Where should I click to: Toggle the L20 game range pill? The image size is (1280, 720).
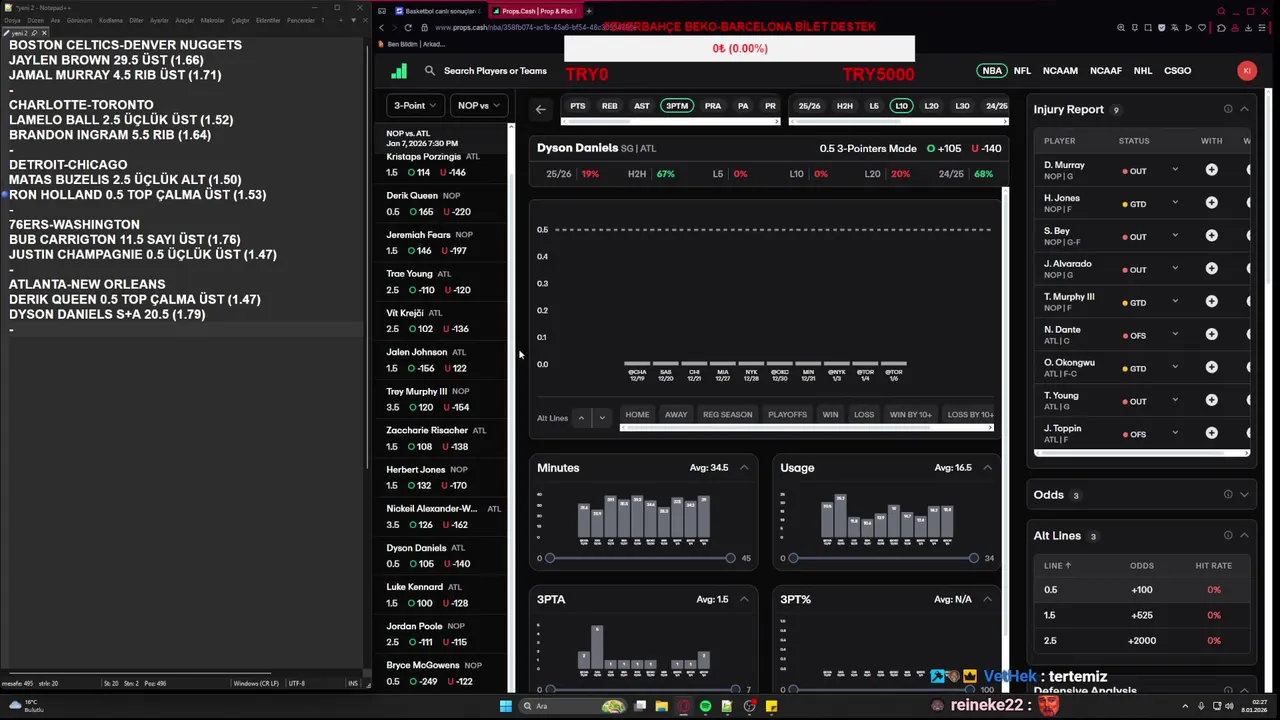pos(931,106)
